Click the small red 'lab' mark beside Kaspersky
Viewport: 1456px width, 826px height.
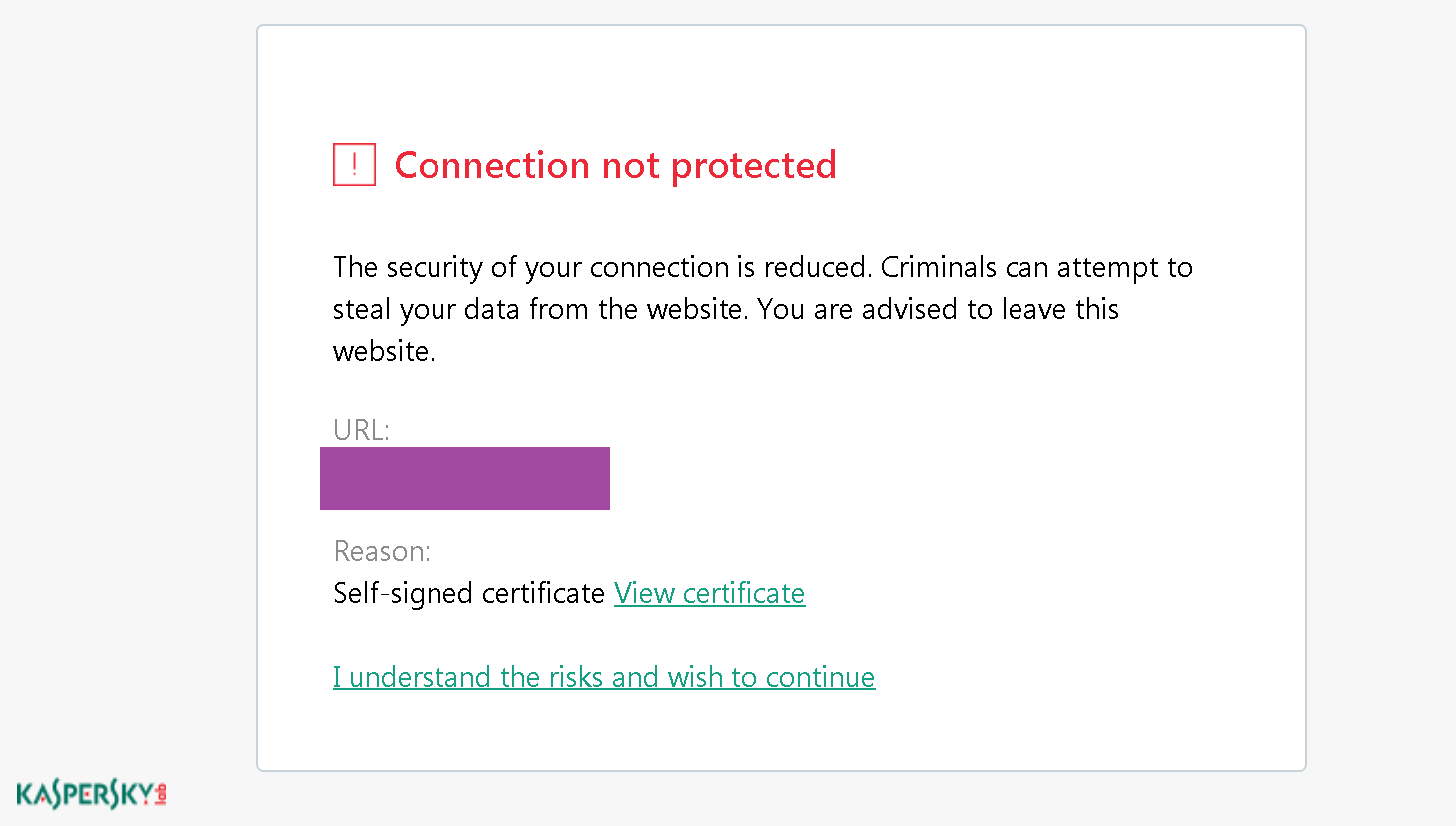[x=161, y=794]
